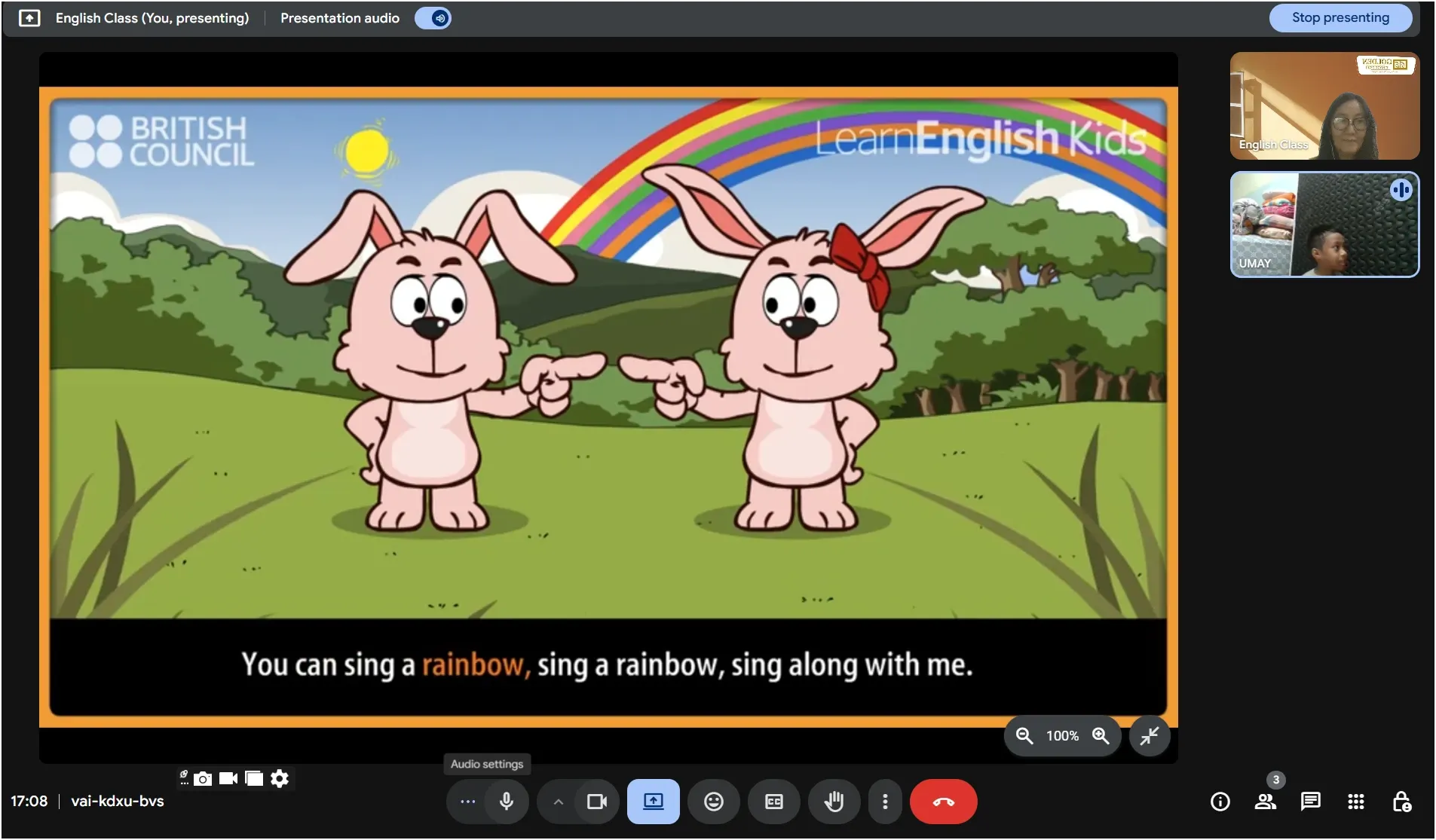This screenshot has width=1436, height=840.
Task: Show participants list with badge 3
Action: (1266, 801)
